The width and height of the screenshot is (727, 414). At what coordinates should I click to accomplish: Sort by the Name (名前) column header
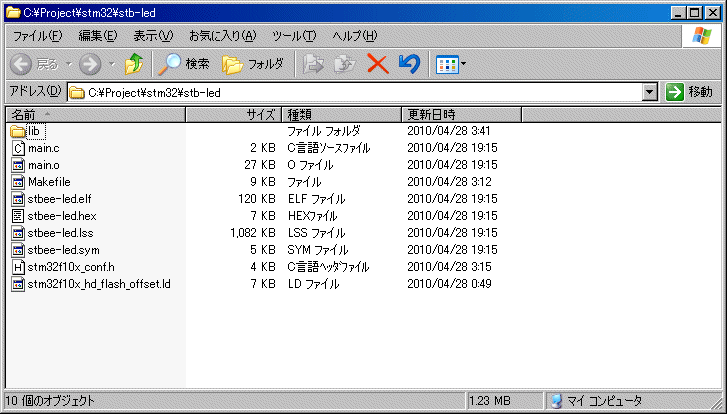[96, 115]
